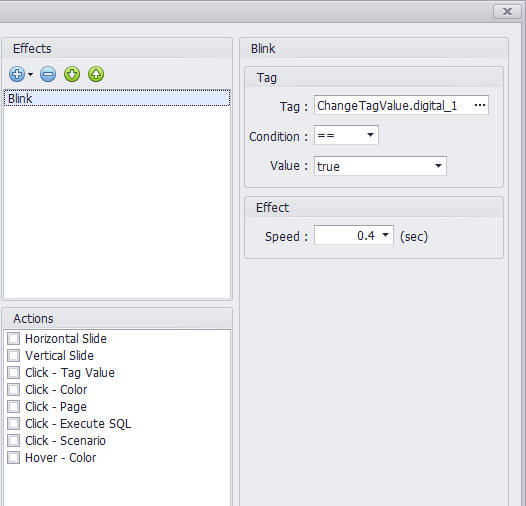
Task: Enable Horizontal Slide action checkbox
Action: pos(13,339)
